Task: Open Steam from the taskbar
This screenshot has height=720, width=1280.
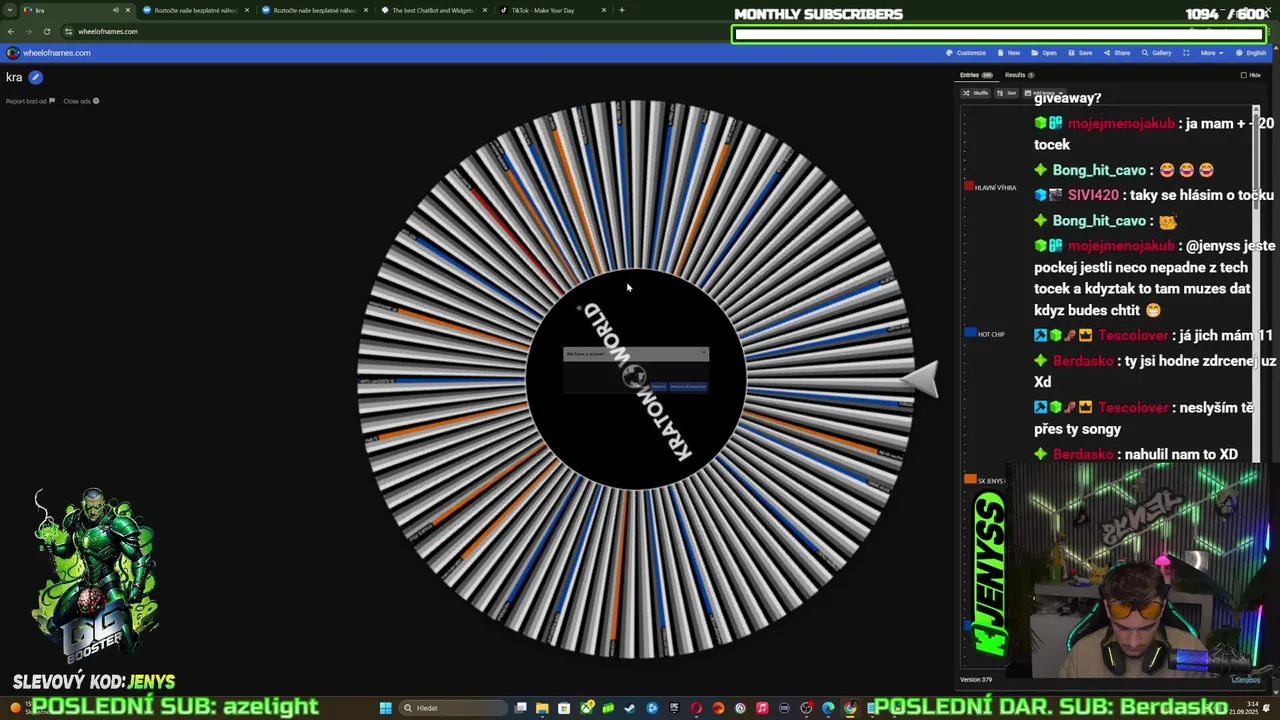Action: 630,708
